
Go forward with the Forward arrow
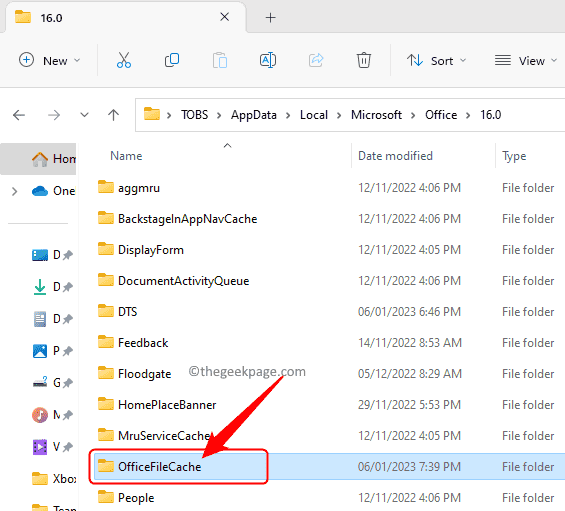tap(54, 115)
